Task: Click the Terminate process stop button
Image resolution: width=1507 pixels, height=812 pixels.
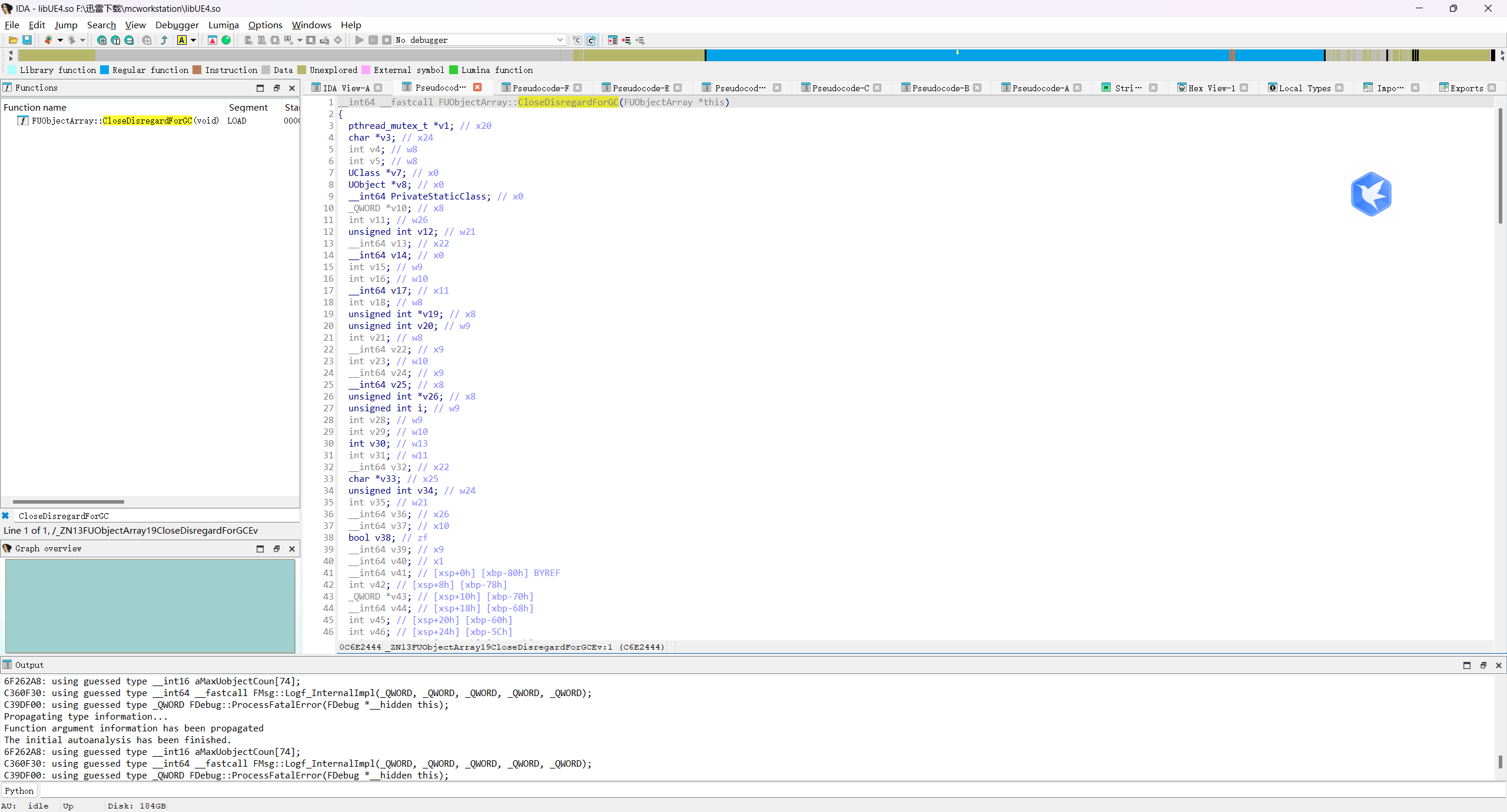Action: pos(387,40)
